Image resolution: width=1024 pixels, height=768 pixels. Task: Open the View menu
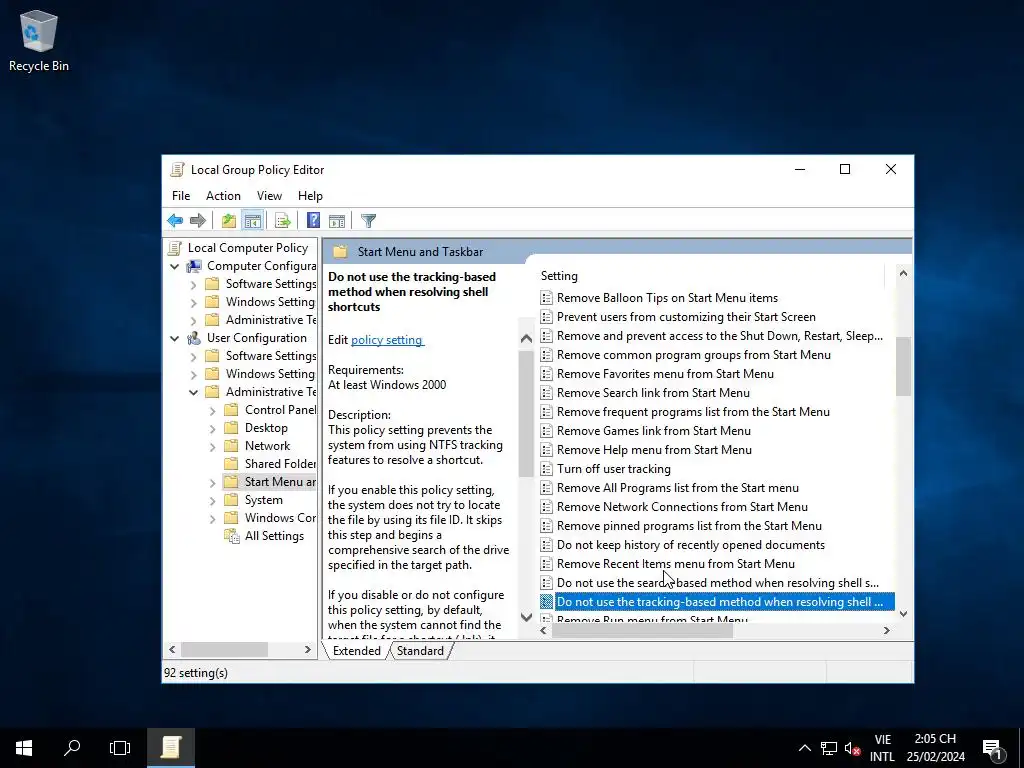(269, 196)
